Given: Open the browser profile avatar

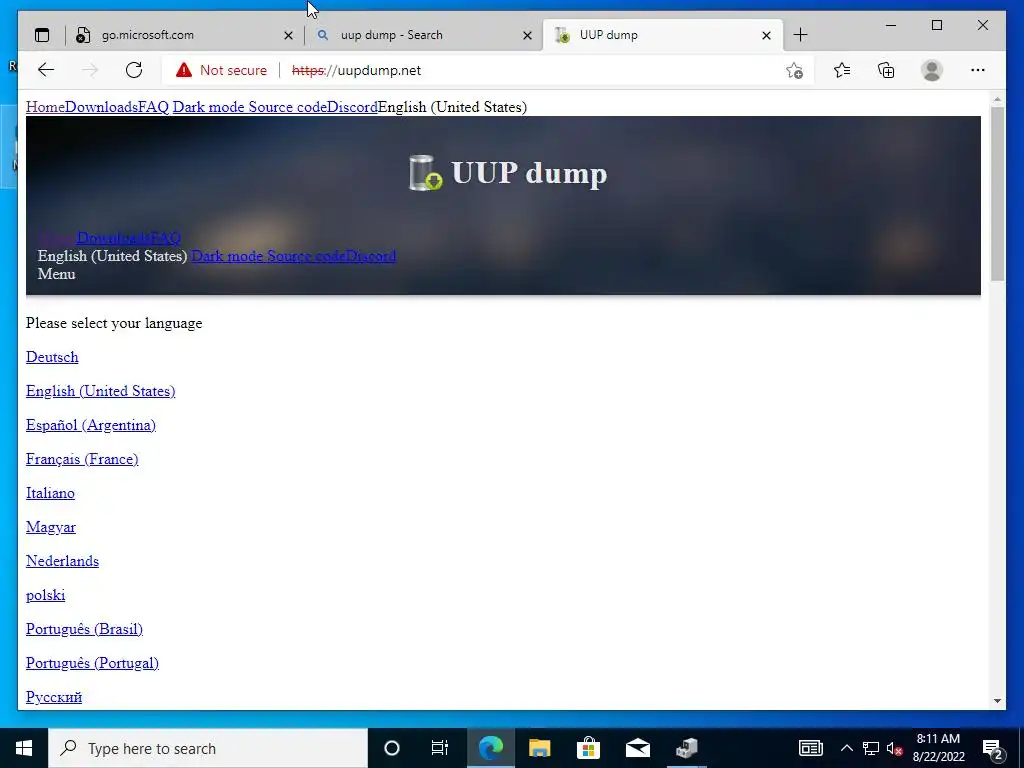Looking at the screenshot, I should coord(932,70).
